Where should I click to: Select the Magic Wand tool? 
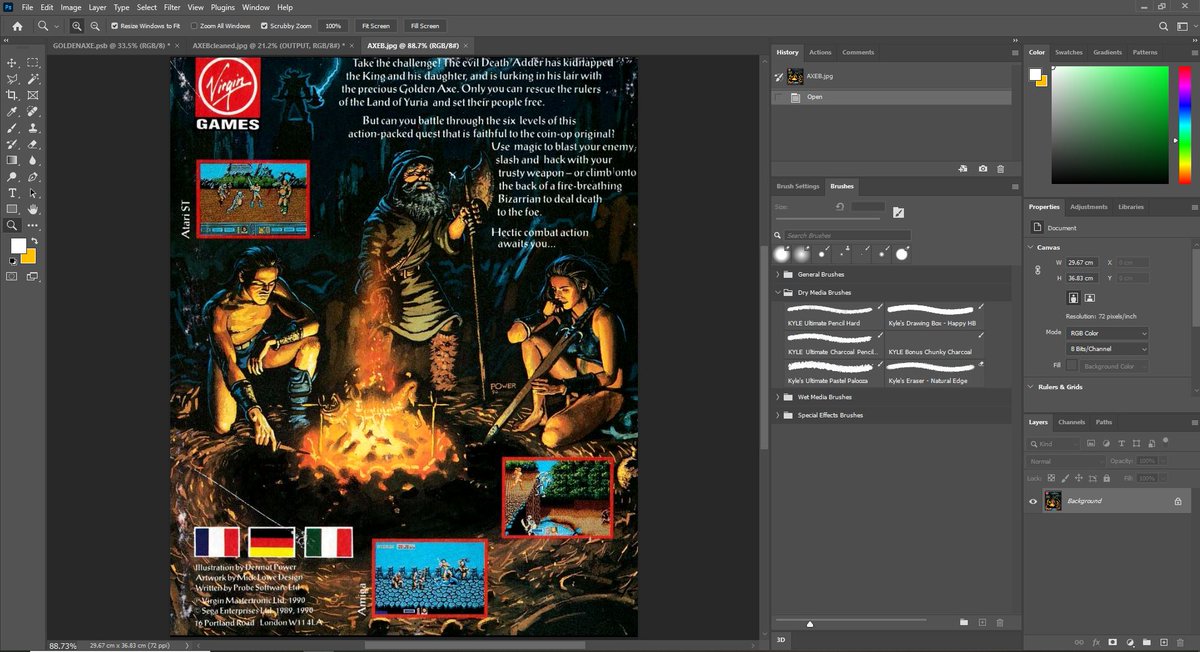click(33, 78)
